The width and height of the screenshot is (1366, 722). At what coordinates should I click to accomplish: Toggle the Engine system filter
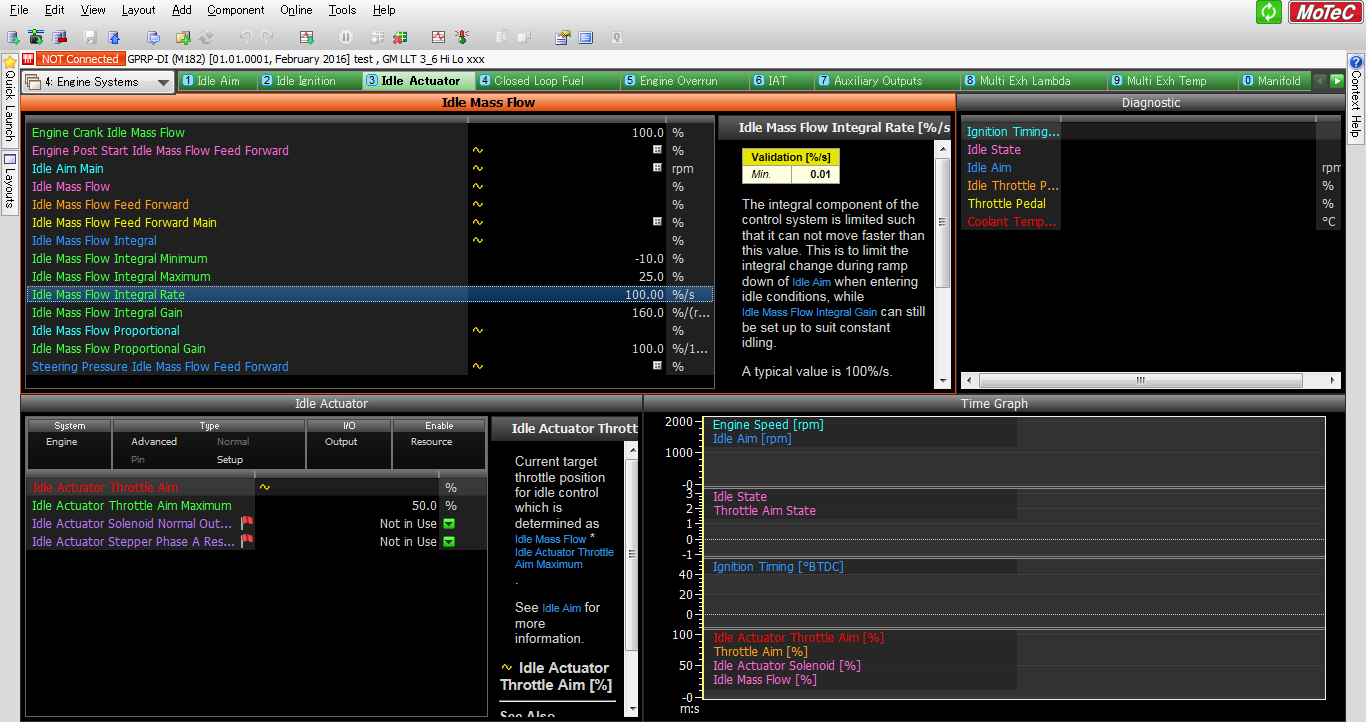[x=62, y=441]
